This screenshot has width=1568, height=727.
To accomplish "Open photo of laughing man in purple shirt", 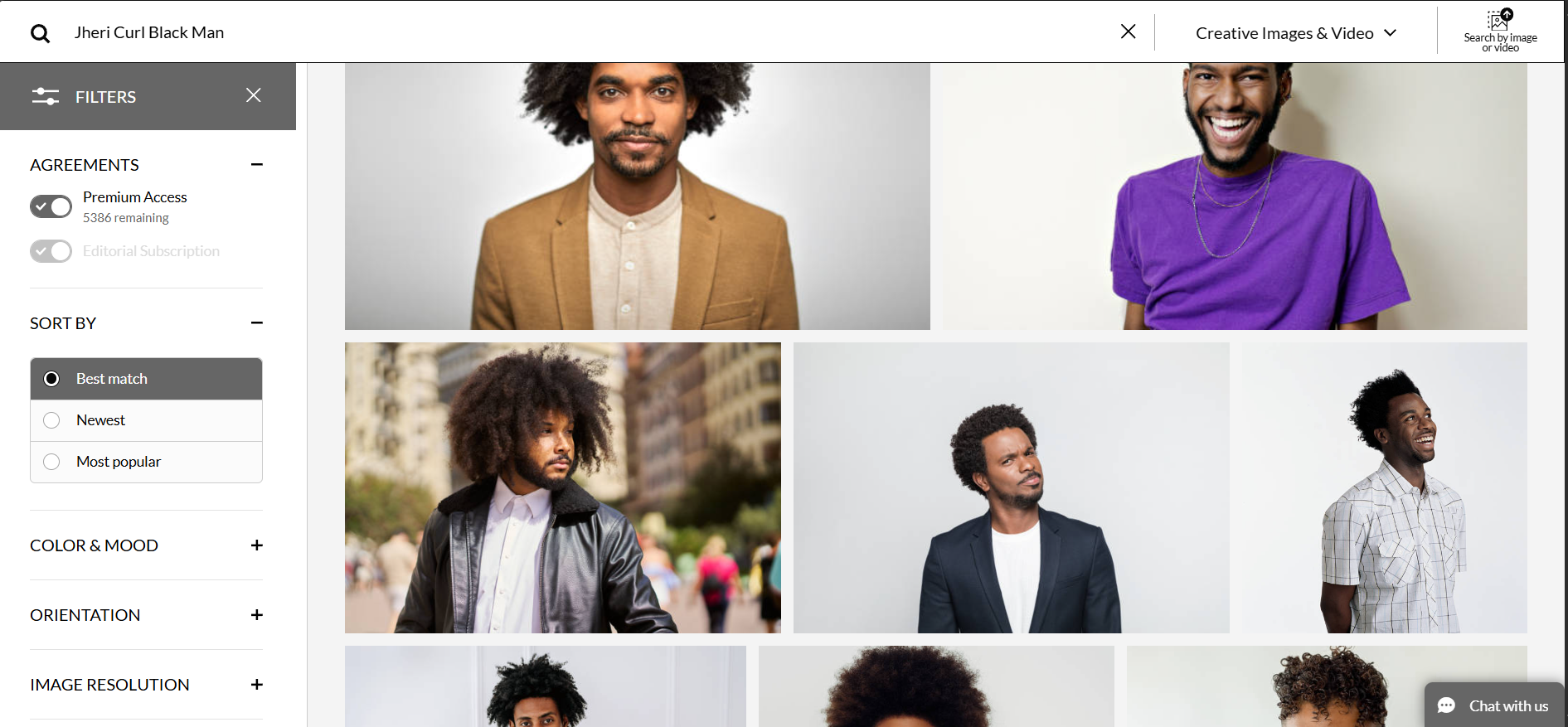I will coord(1235,196).
